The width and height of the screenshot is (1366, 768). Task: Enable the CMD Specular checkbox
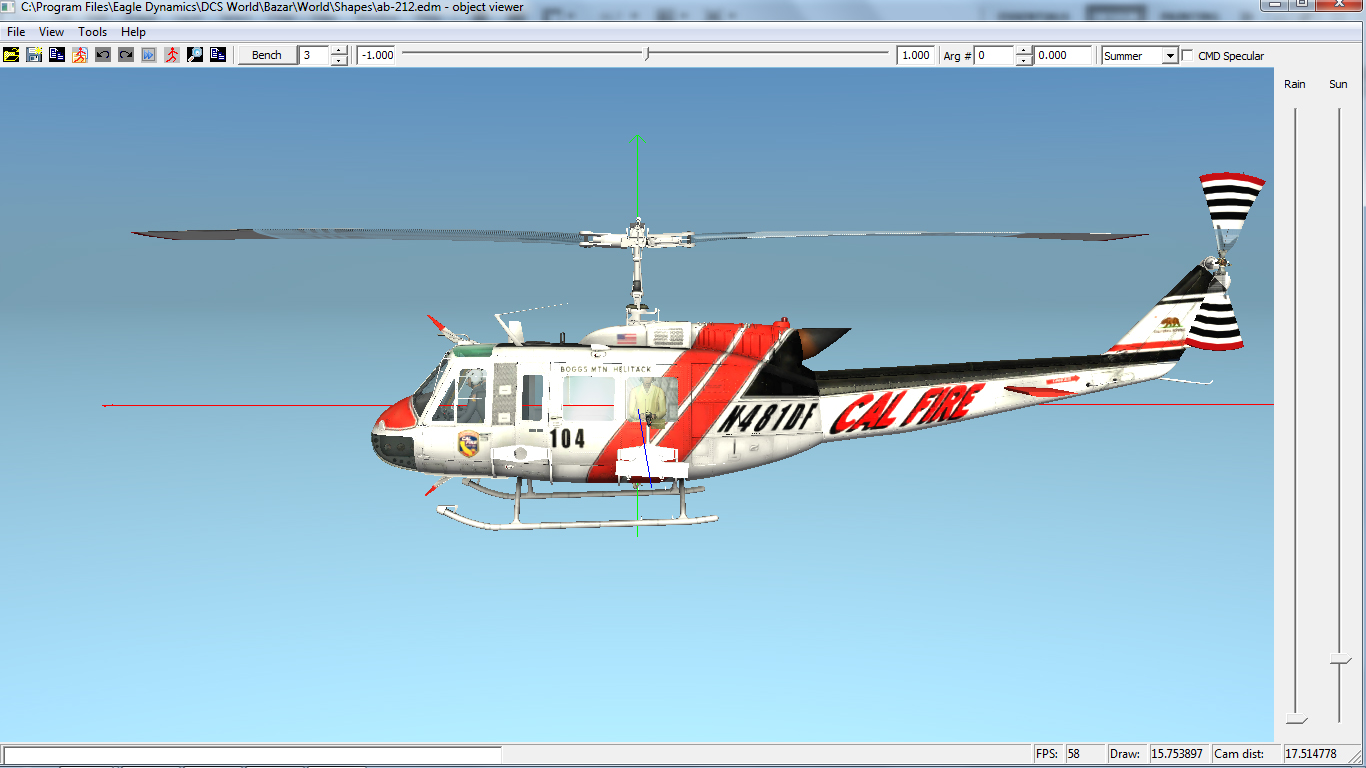pos(1188,56)
